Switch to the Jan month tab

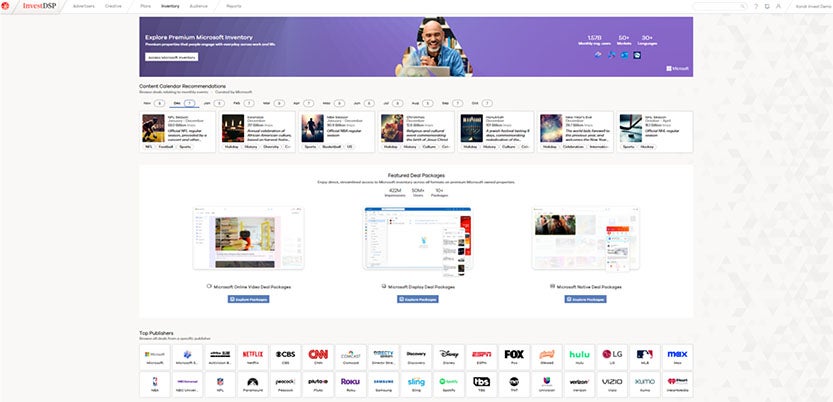pos(213,103)
